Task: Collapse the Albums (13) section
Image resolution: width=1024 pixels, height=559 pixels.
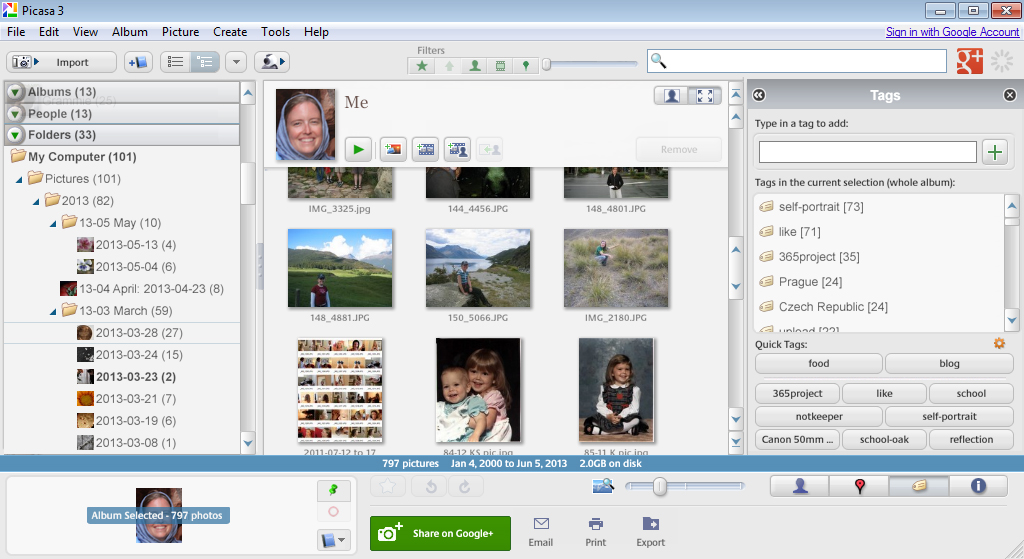Action: tap(15, 92)
